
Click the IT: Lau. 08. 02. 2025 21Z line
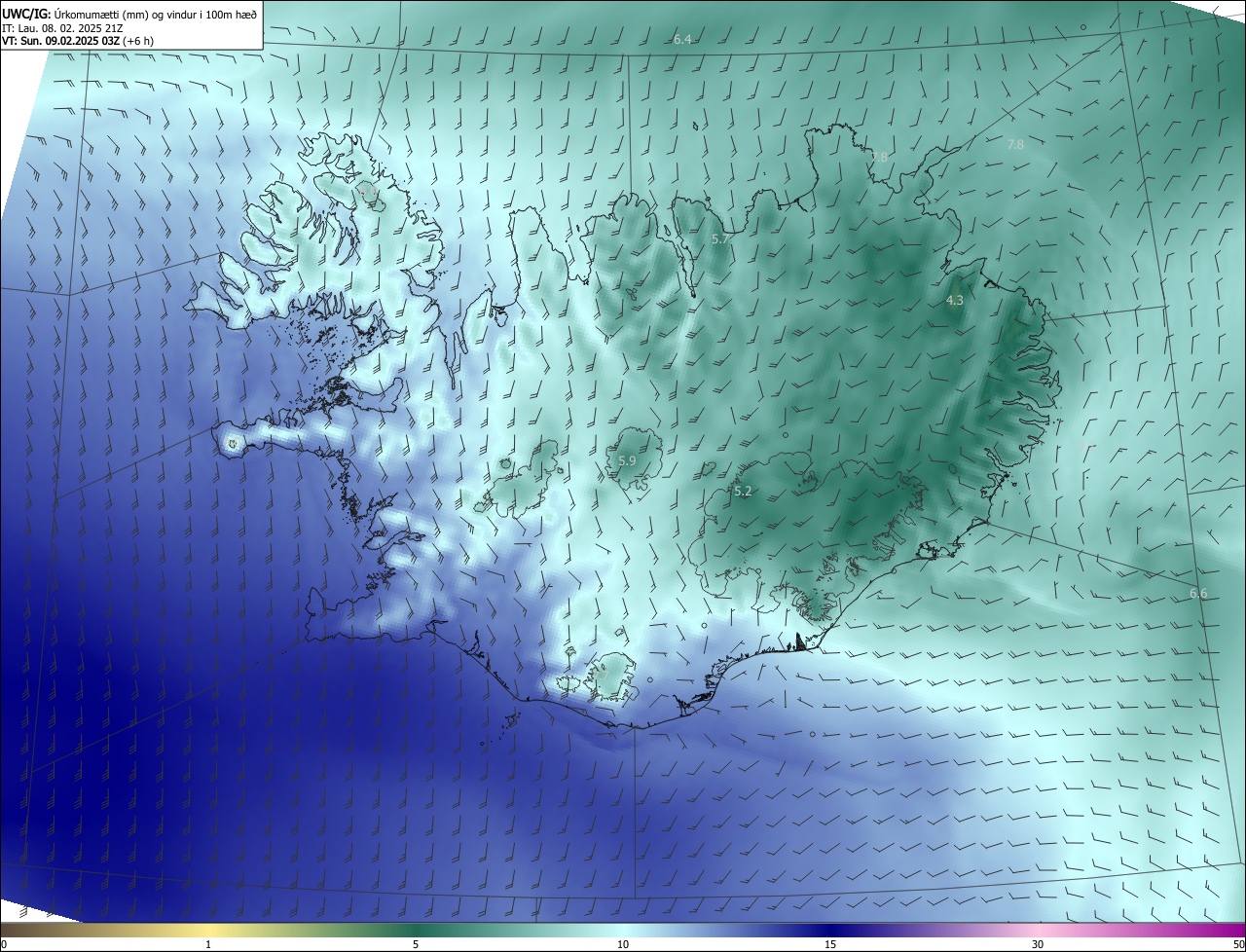pos(62,27)
